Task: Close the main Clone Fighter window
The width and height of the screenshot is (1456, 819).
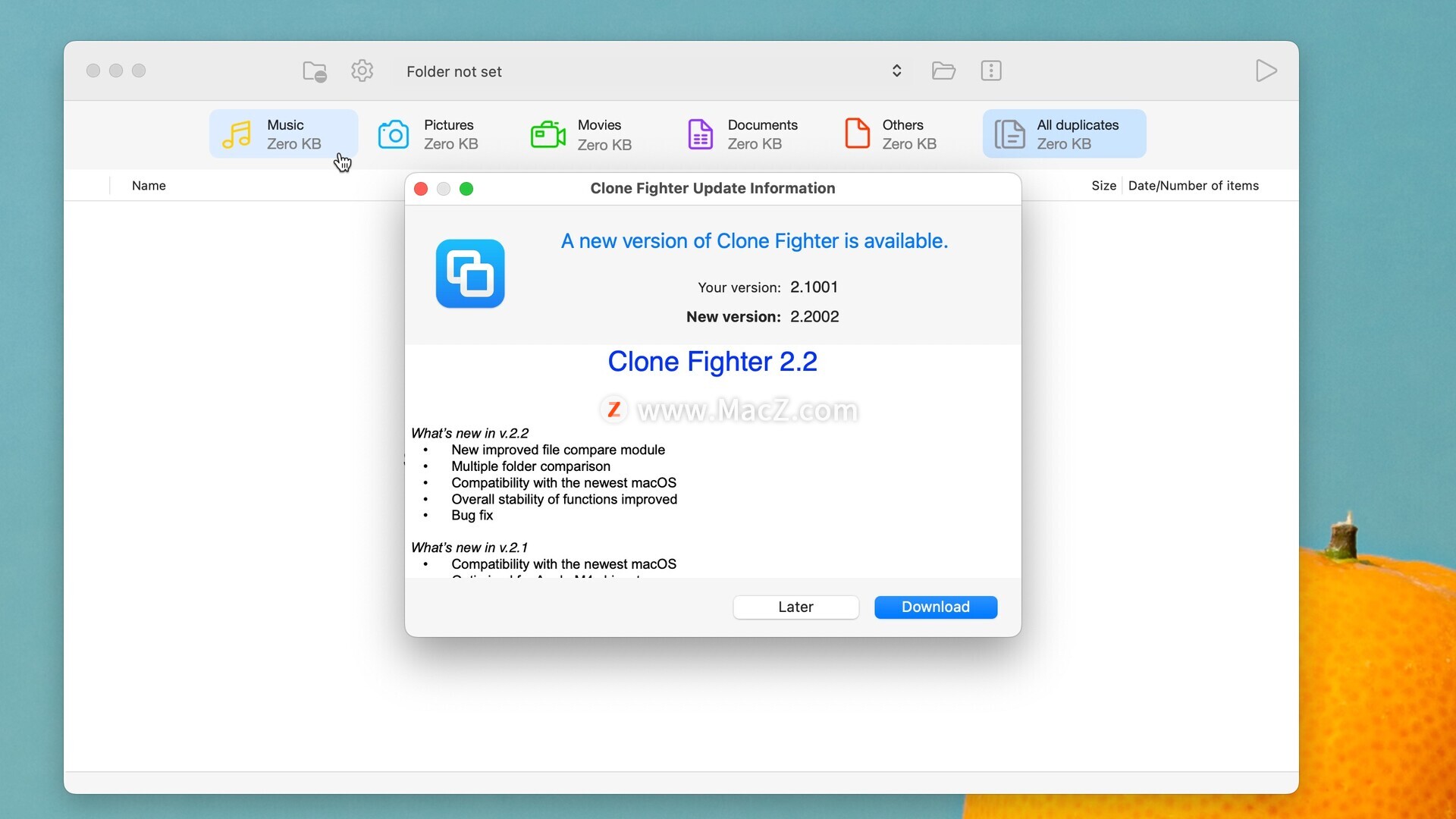Action: tap(93, 71)
